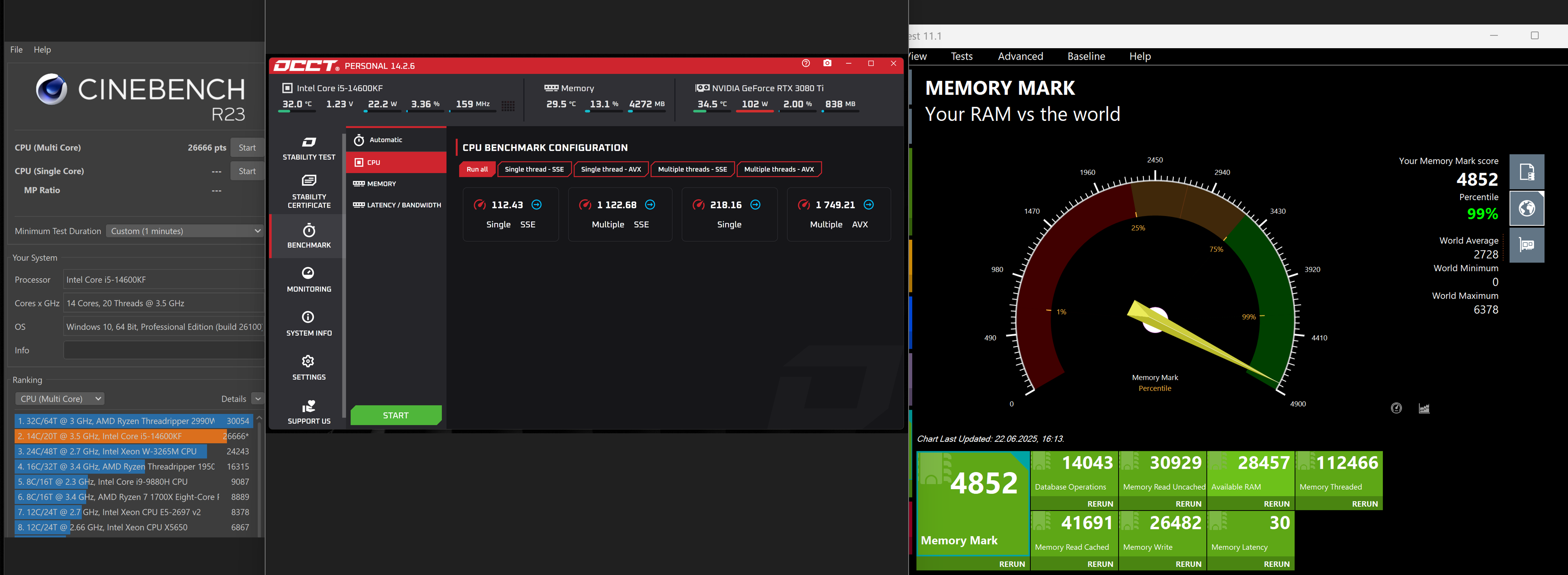Image resolution: width=1568 pixels, height=575 pixels.
Task: Open Minimum Test Duration dropdown
Action: [185, 231]
